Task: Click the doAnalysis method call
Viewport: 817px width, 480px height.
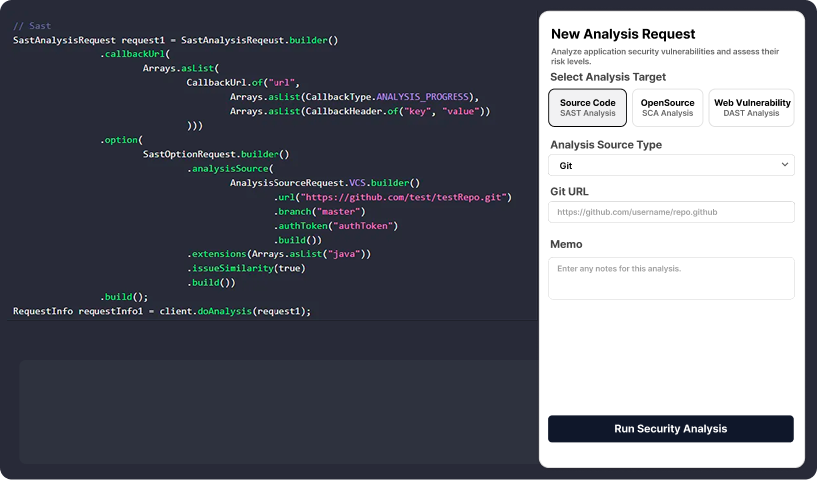Action: pos(224,311)
